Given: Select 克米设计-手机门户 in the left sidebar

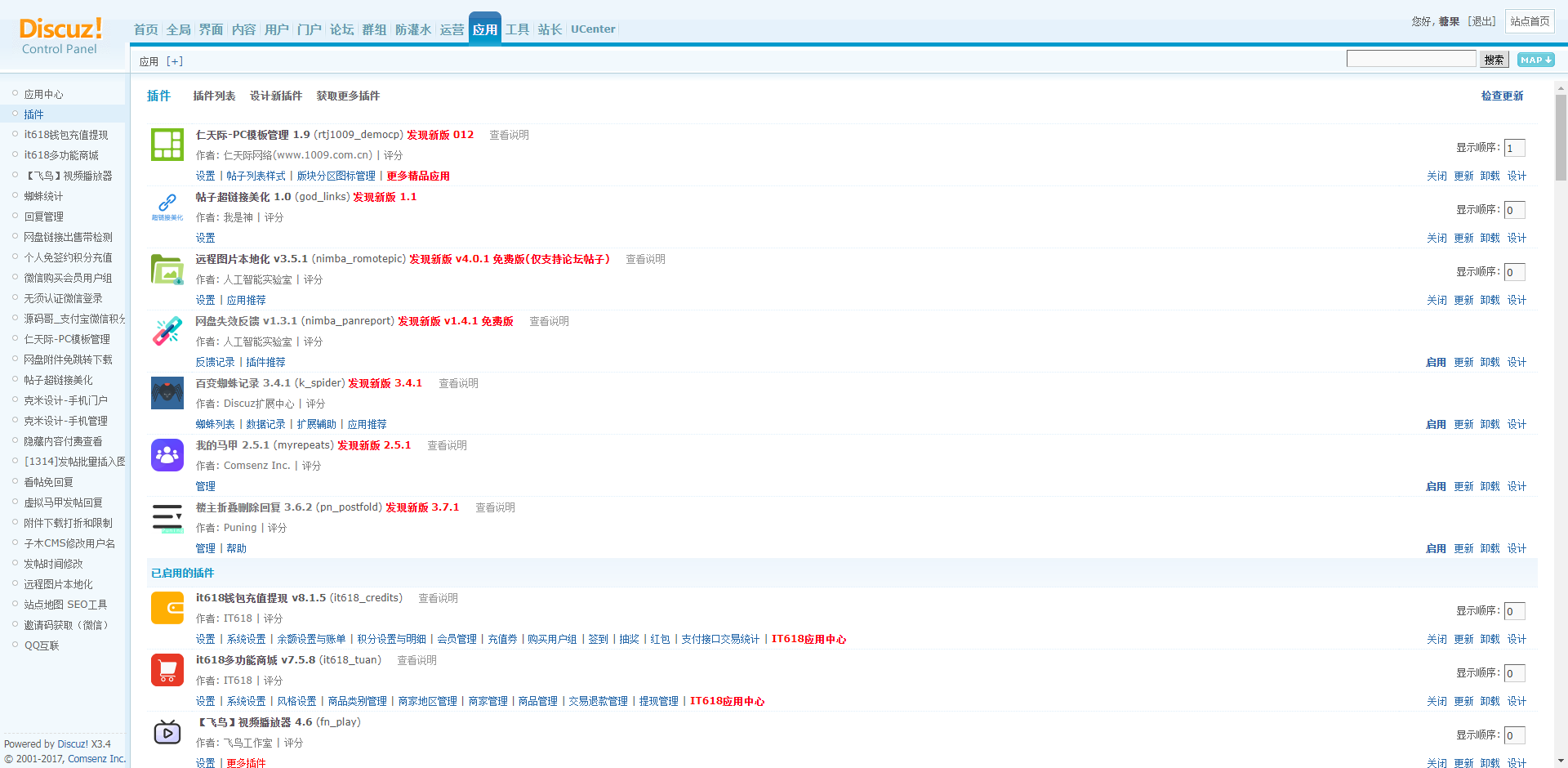Looking at the screenshot, I should tap(65, 400).
